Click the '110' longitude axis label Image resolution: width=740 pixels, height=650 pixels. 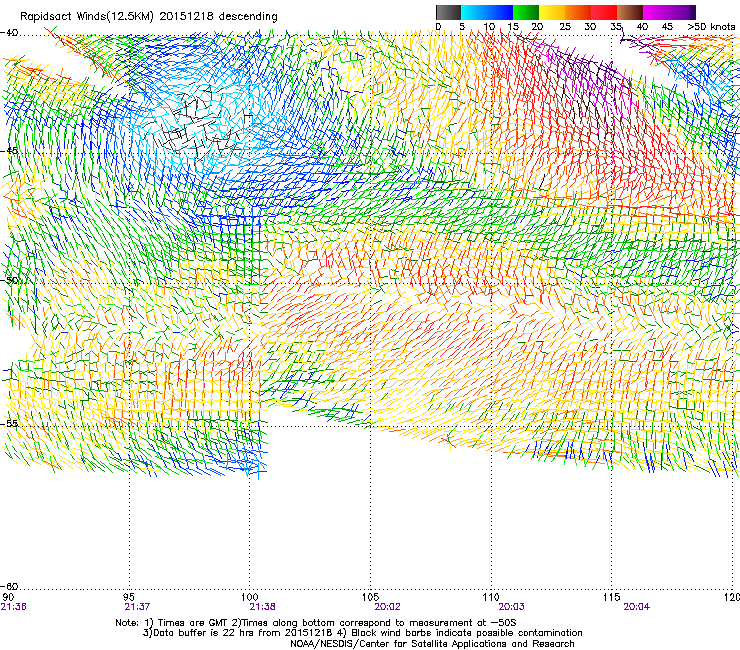pos(491,597)
